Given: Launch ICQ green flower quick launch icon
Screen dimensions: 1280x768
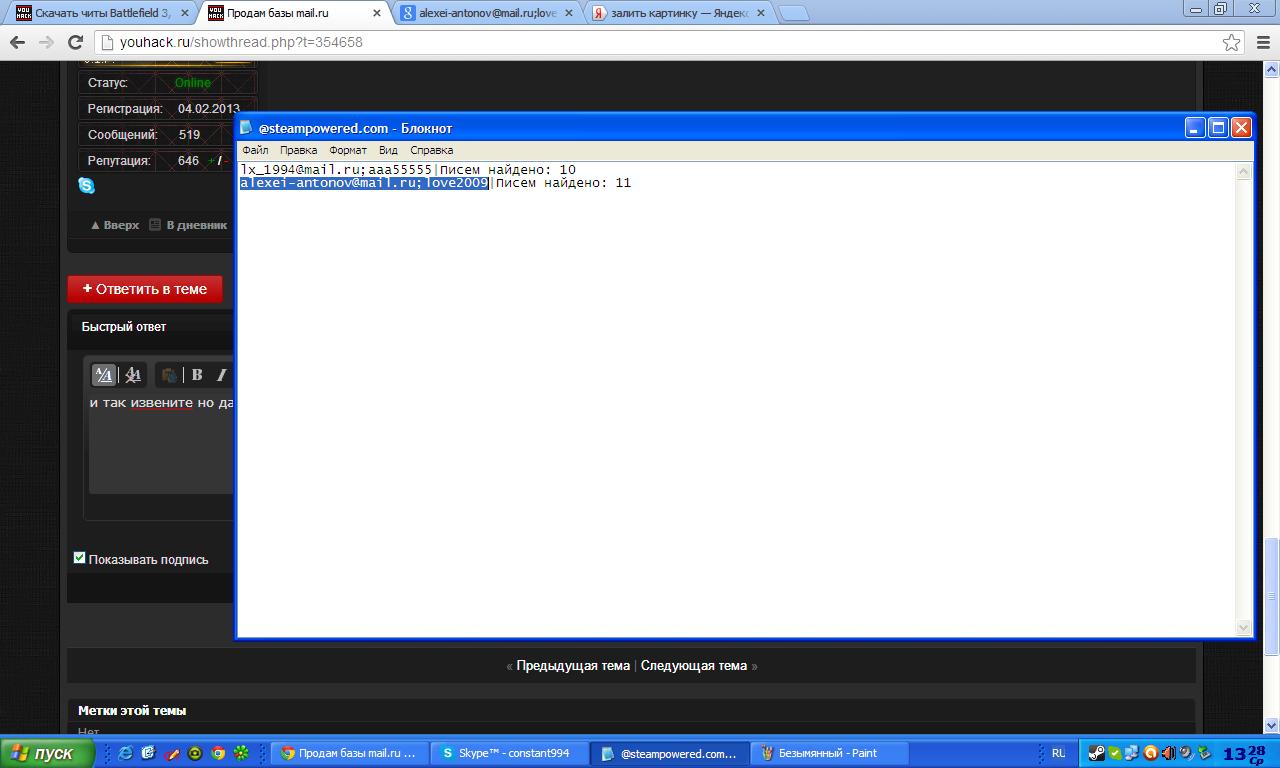Looking at the screenshot, I should 241,753.
